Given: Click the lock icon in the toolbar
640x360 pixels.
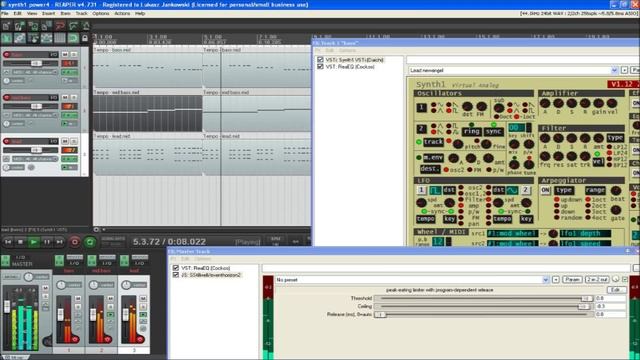Looking at the screenshot, I should [85, 38].
